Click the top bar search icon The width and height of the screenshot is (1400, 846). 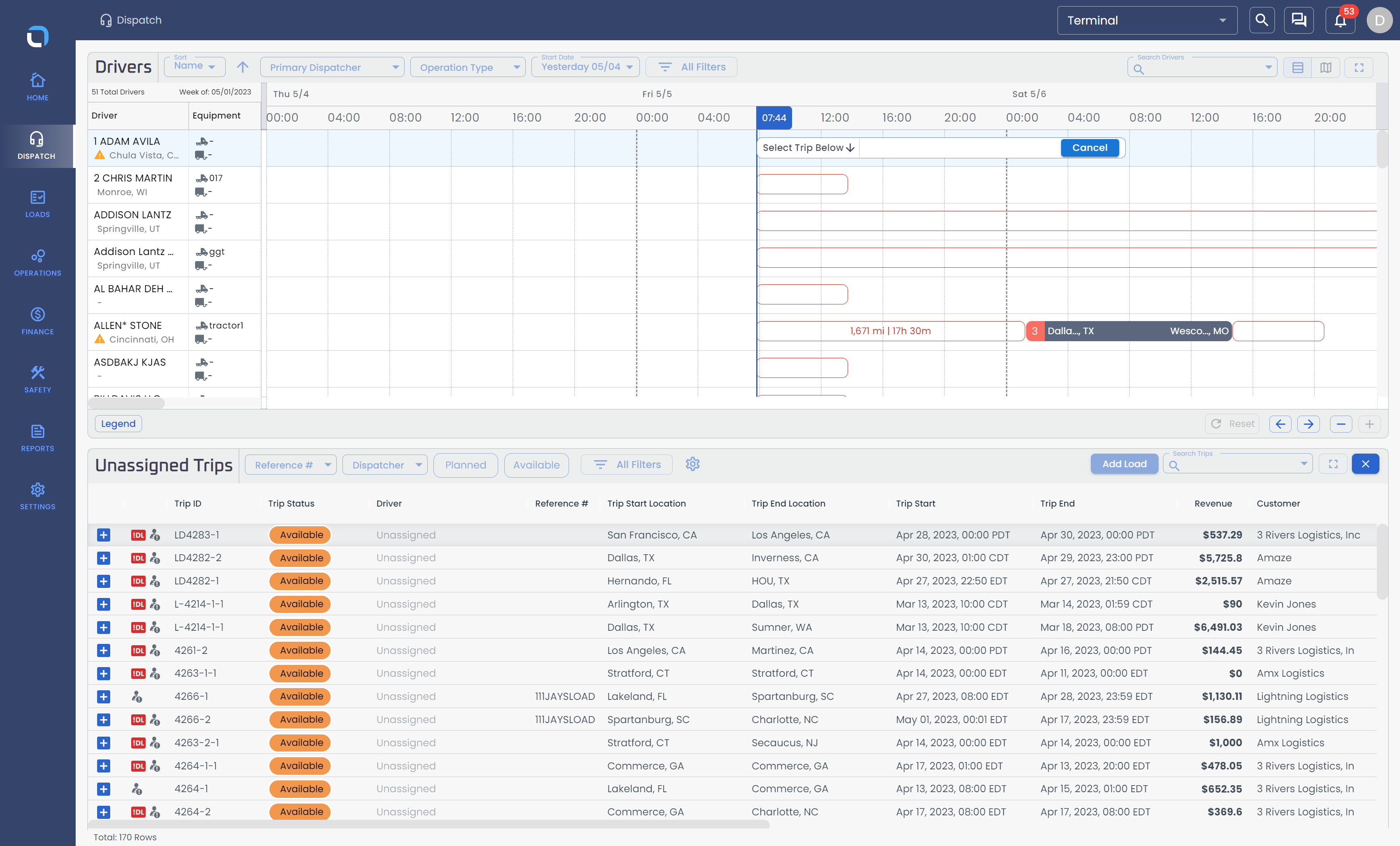tap(1261, 21)
